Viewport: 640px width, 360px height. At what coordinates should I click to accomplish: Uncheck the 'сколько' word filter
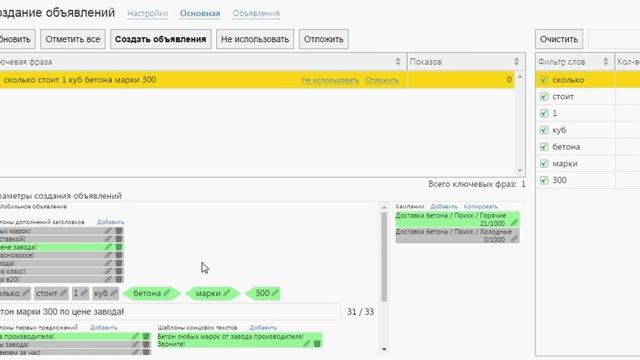click(x=544, y=80)
